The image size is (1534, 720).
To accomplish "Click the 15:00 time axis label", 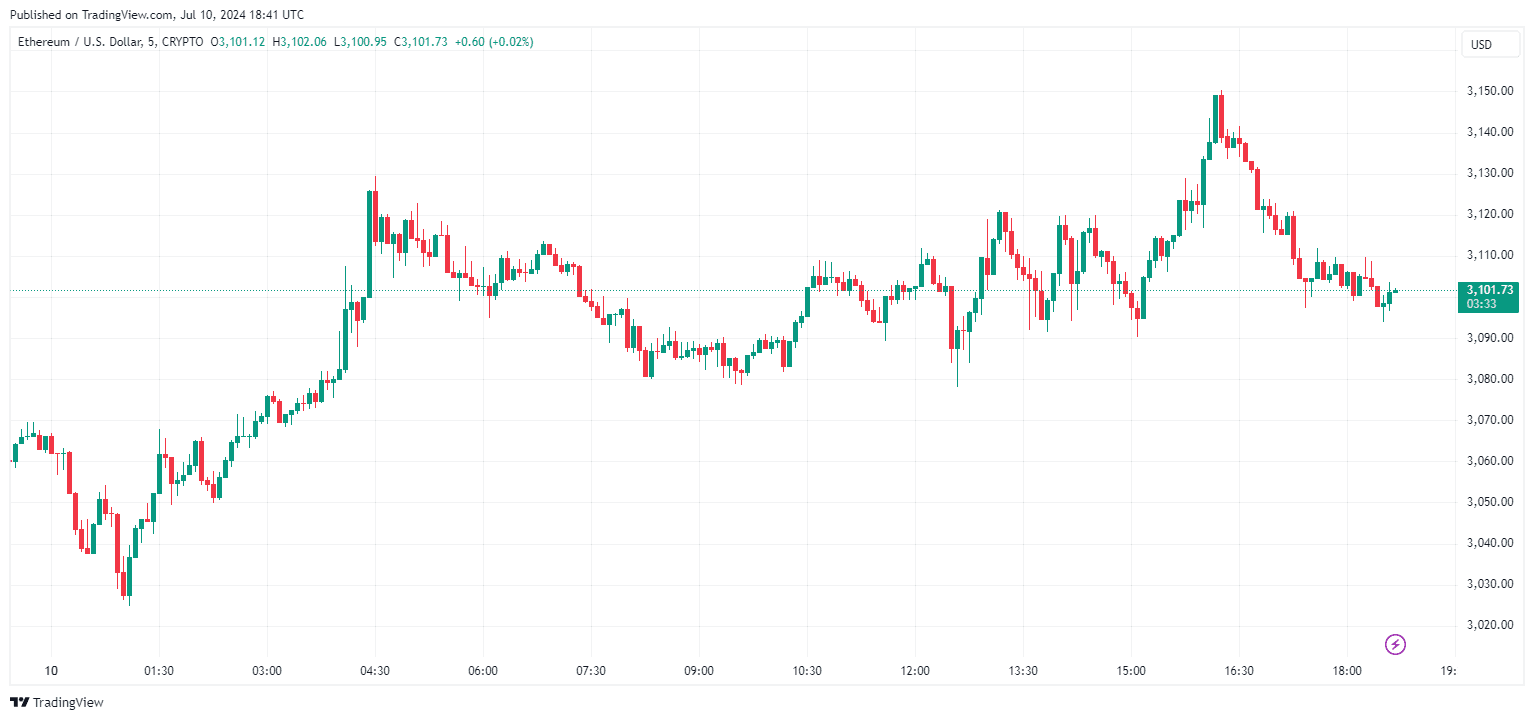I will tap(1131, 671).
